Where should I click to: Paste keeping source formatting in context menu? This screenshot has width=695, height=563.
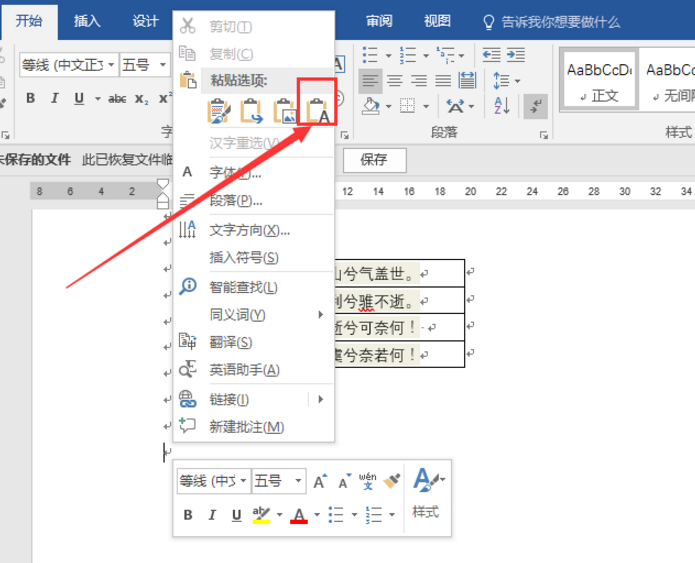click(x=219, y=111)
